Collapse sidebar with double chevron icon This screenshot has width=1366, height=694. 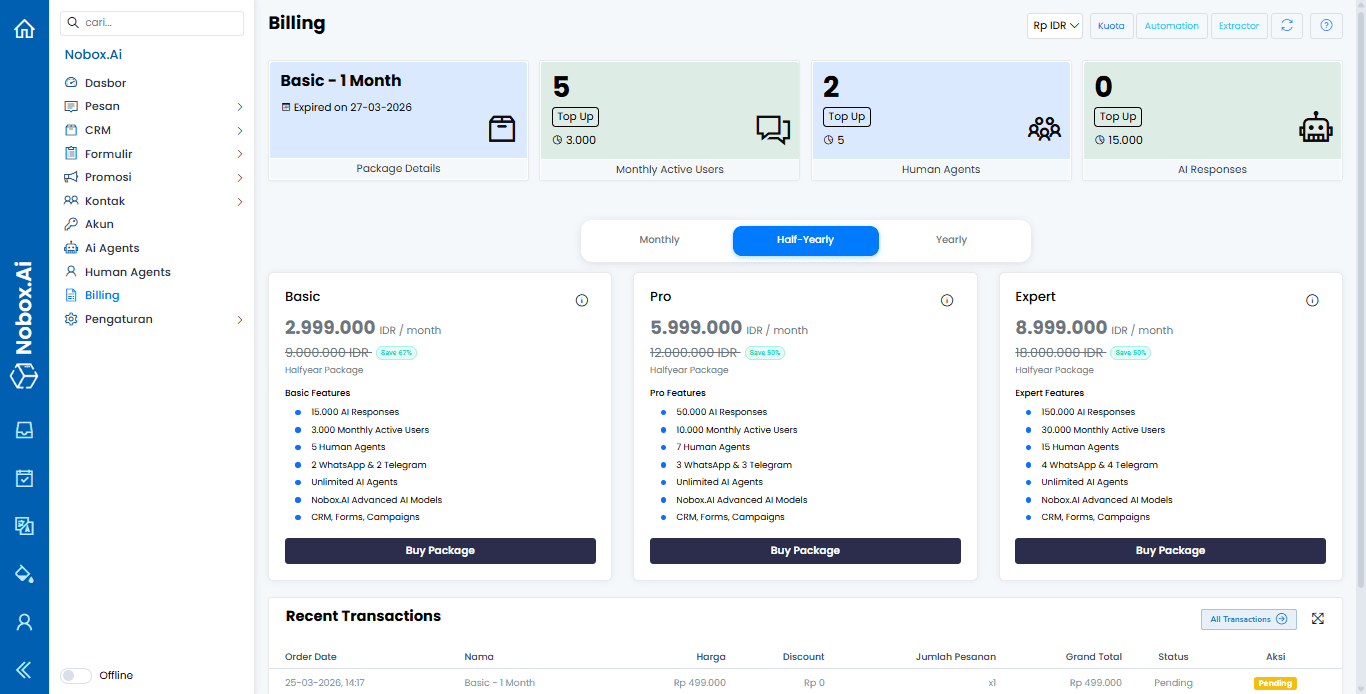coord(24,669)
